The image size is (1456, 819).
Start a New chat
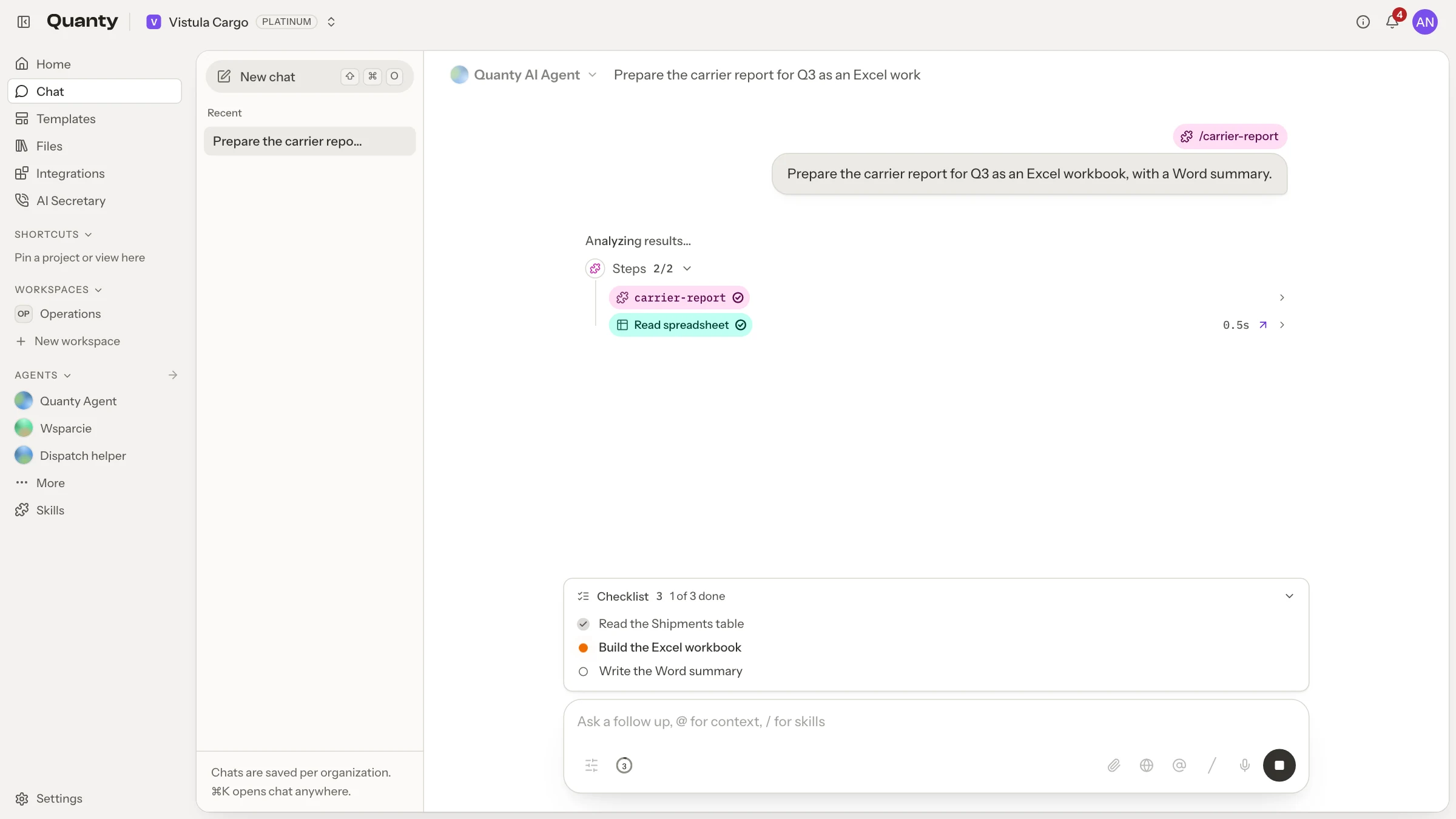click(309, 76)
